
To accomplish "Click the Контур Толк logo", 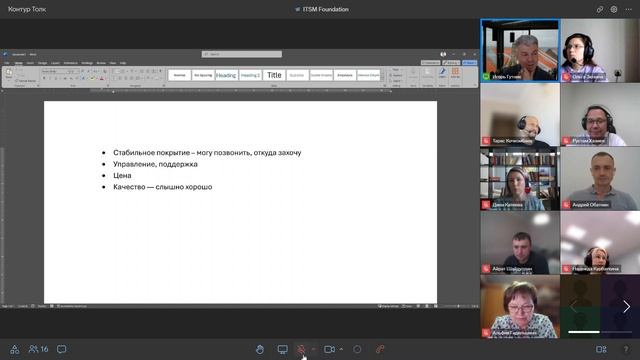I will tap(27, 9).
